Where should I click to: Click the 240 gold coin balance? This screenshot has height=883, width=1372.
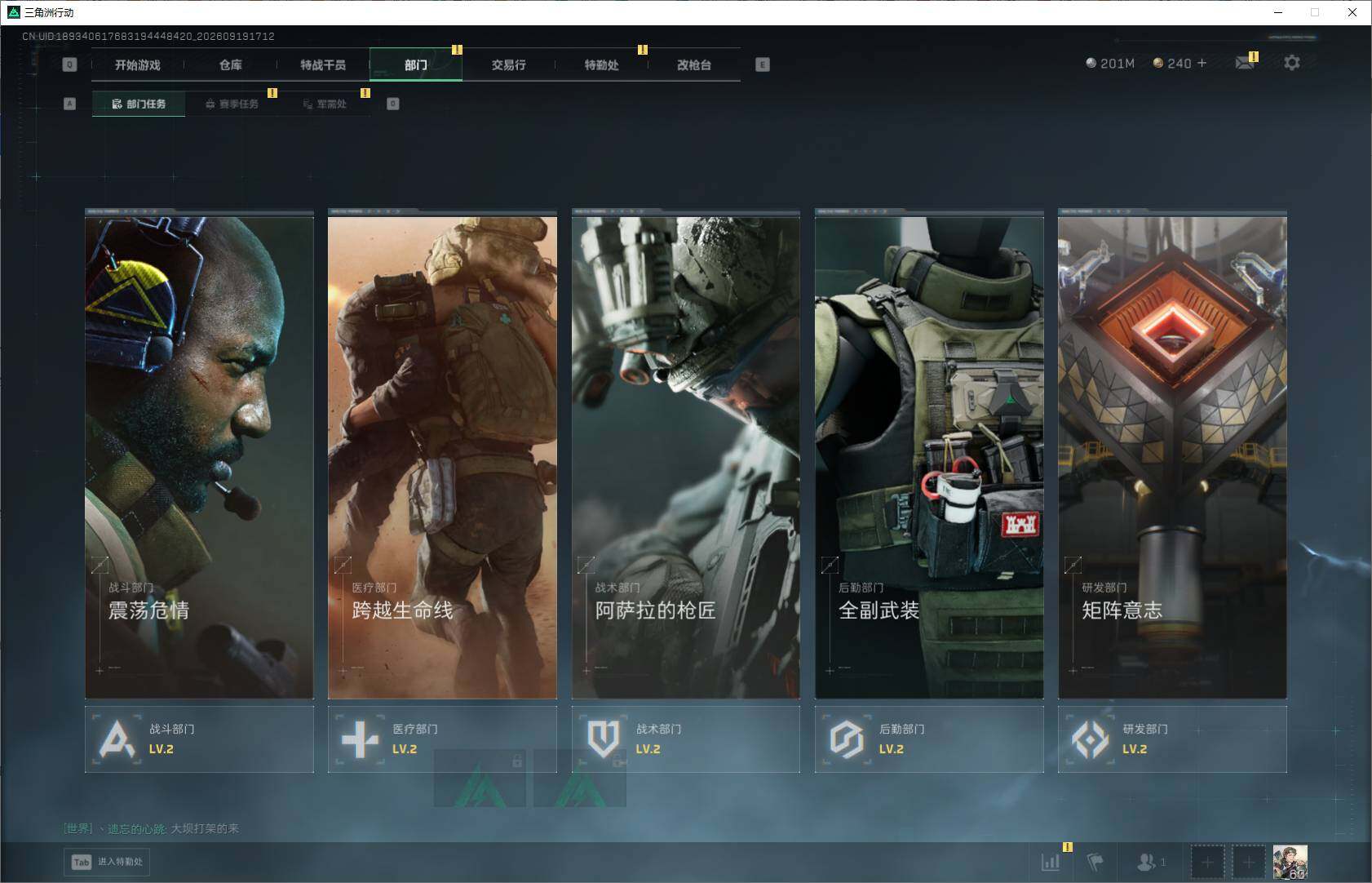pos(1172,63)
